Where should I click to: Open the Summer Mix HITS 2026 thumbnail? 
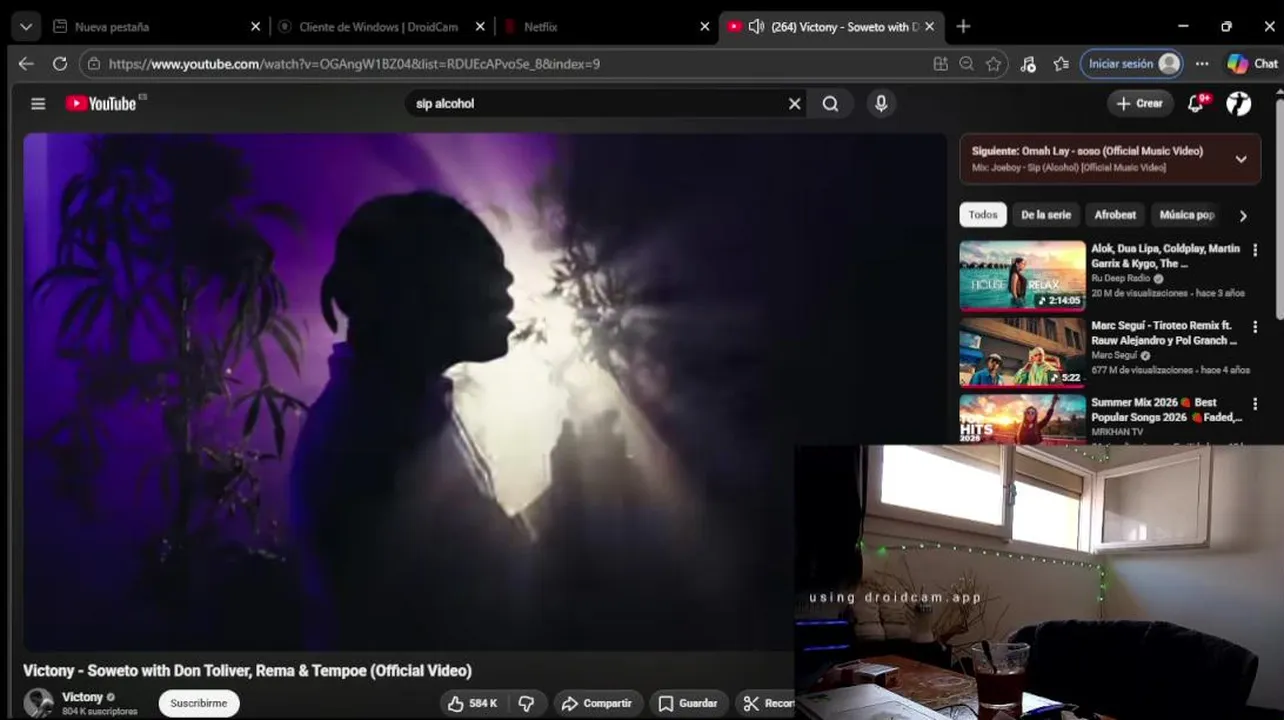[x=1022, y=420]
